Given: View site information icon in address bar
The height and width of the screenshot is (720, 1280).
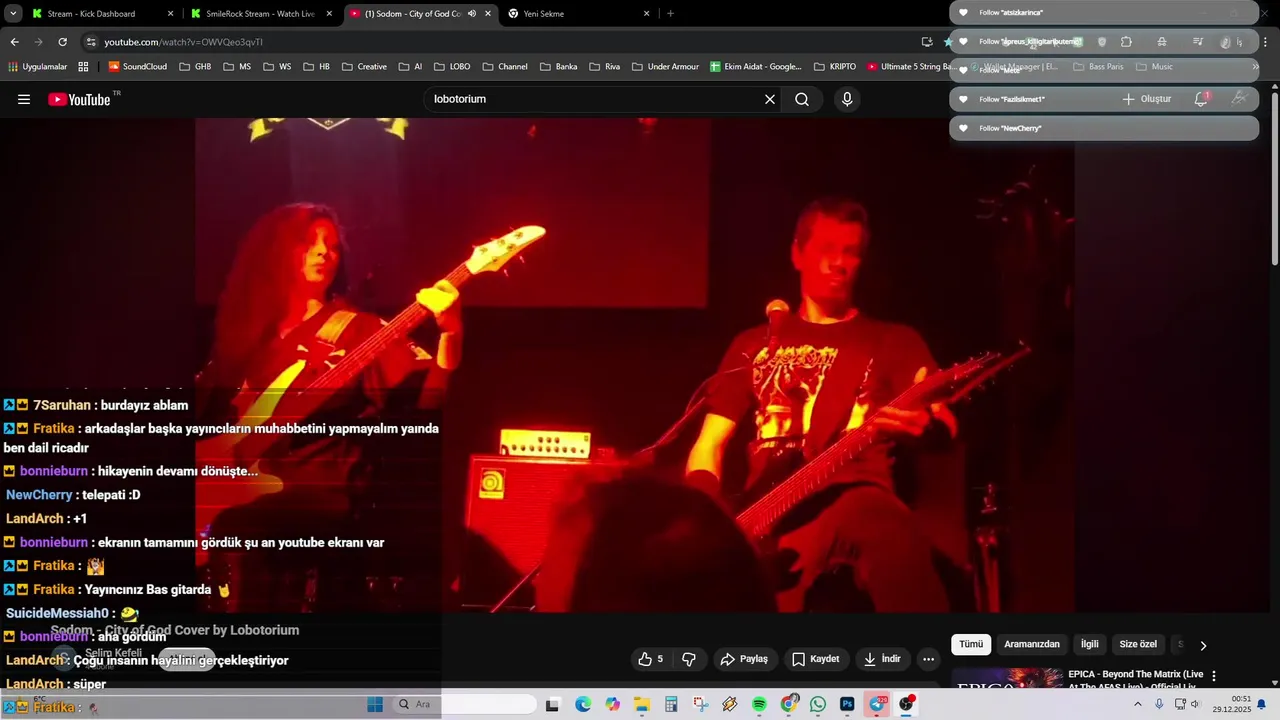Looking at the screenshot, I should (x=91, y=42).
